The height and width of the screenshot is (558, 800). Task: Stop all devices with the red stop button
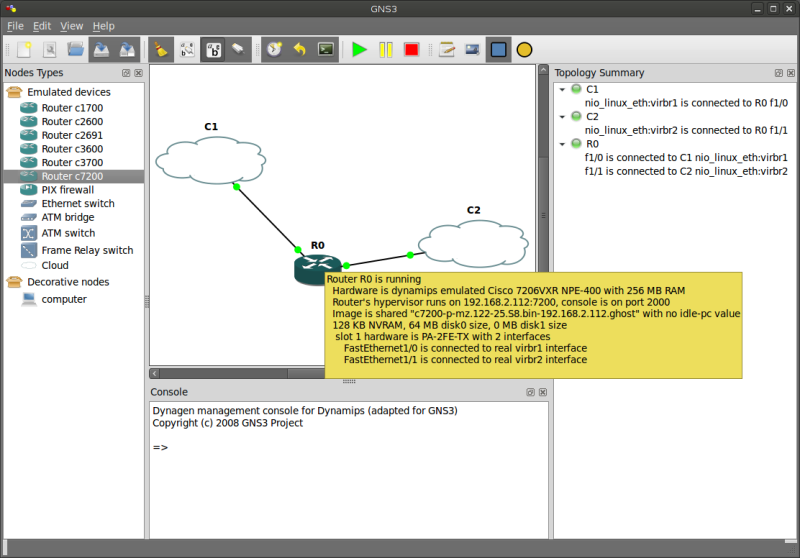point(411,49)
